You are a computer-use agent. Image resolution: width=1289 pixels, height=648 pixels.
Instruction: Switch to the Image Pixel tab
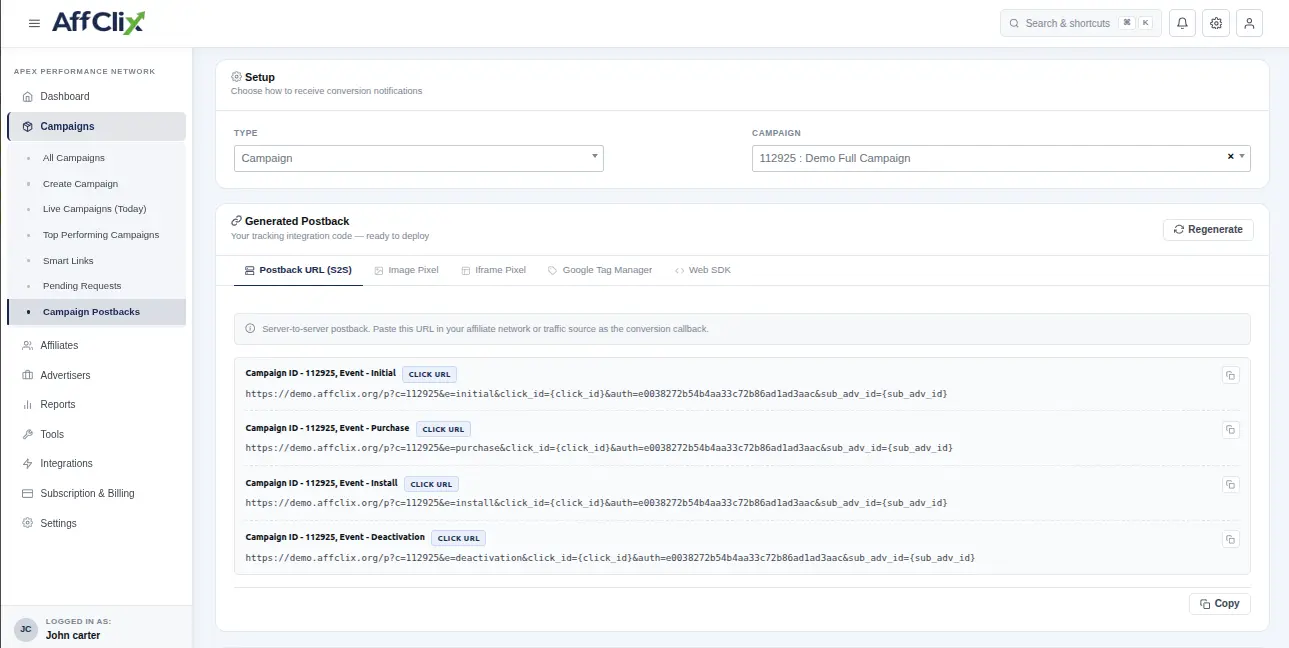point(406,270)
